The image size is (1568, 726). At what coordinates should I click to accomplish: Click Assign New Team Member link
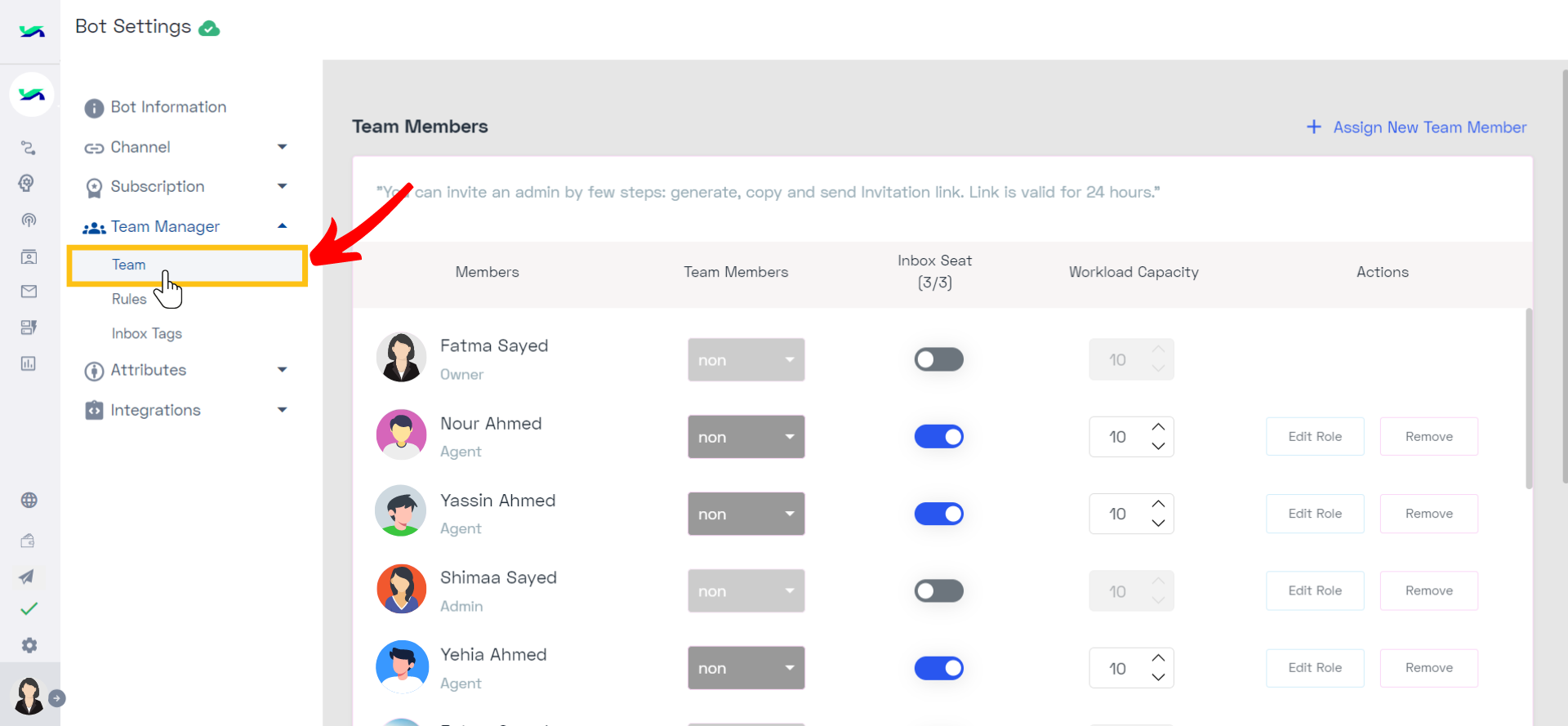(x=1429, y=127)
